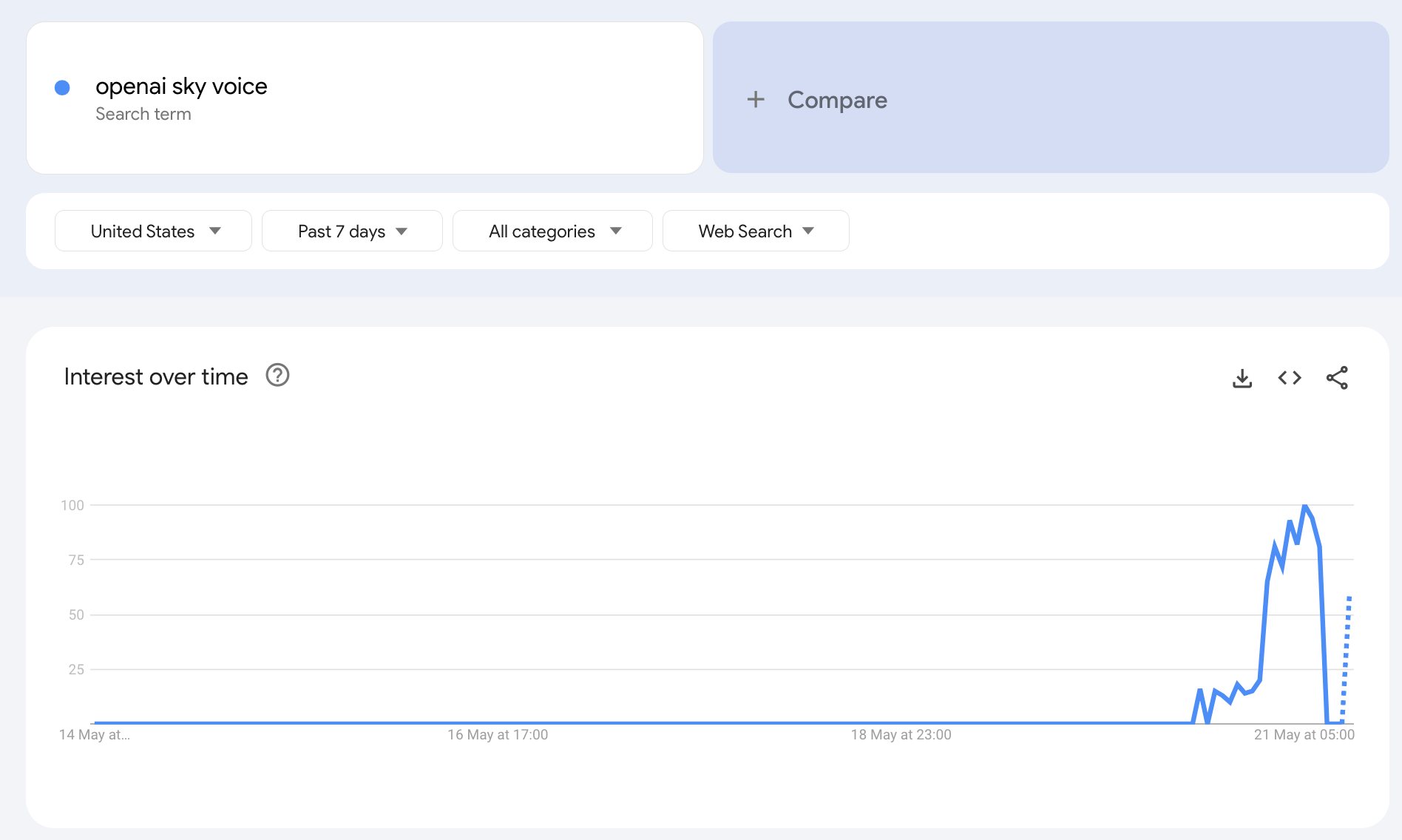Download the interest over time data as CSV
The width and height of the screenshot is (1402, 840).
[x=1242, y=378]
